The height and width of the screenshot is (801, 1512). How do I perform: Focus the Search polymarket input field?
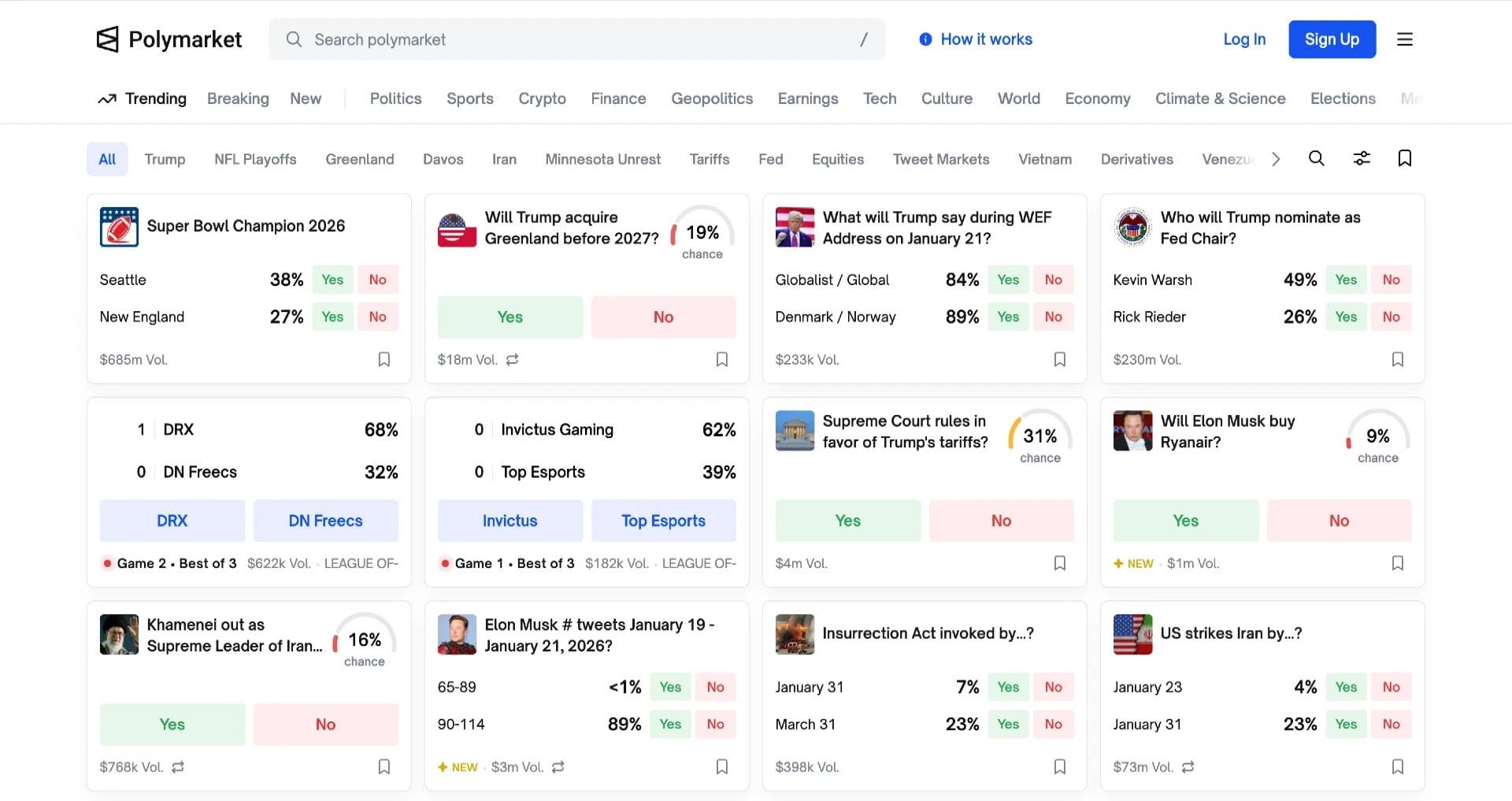point(577,39)
